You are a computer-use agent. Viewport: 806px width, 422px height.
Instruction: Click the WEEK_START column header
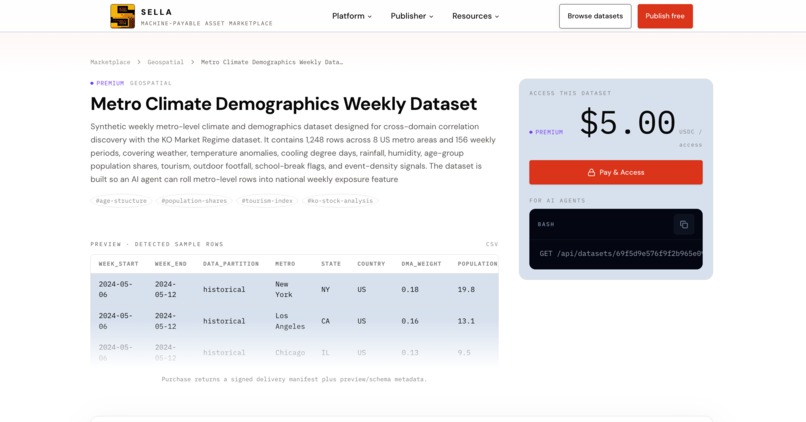point(119,264)
